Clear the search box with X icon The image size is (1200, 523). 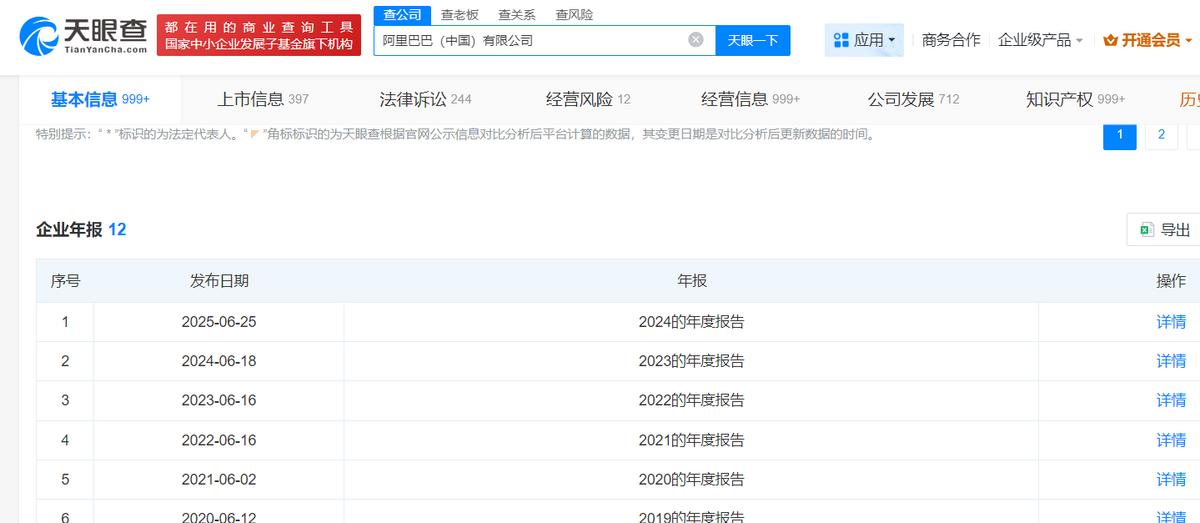click(x=696, y=40)
